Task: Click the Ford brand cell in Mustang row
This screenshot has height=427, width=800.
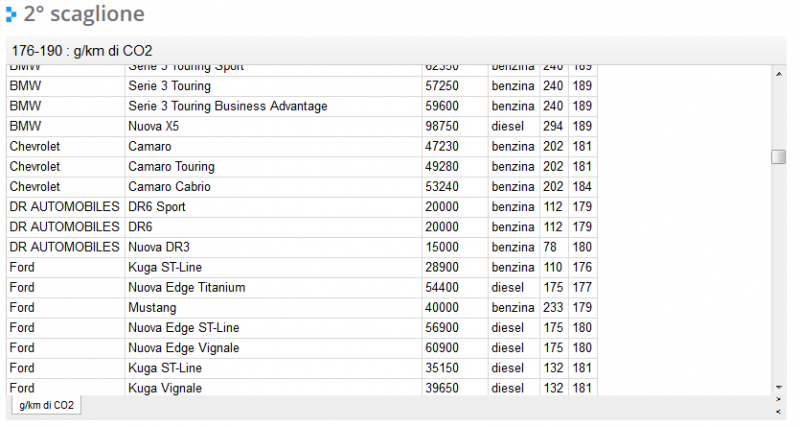Action: tap(65, 308)
